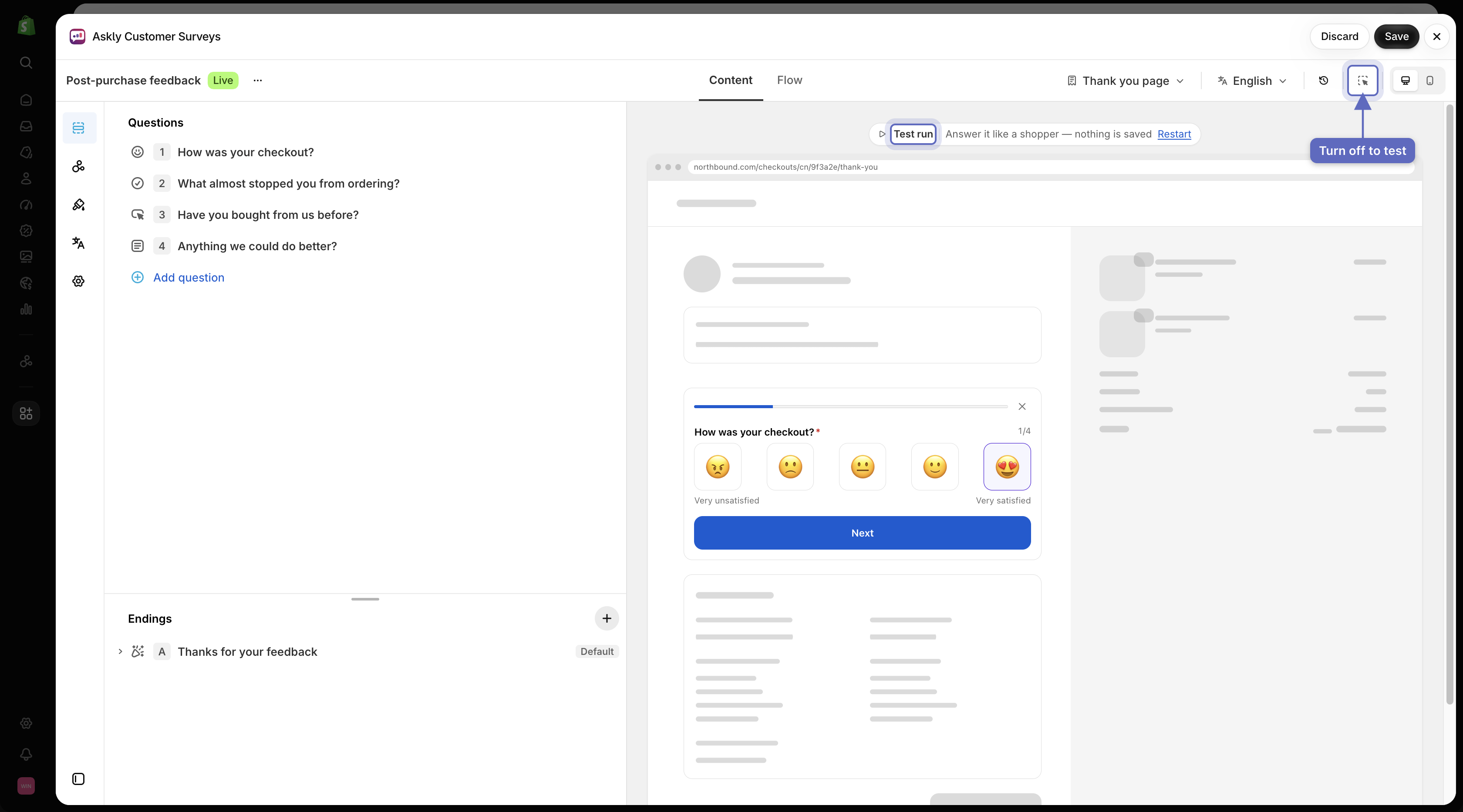Select the slightly smiling face rating
The height and width of the screenshot is (812, 1463).
tap(935, 466)
